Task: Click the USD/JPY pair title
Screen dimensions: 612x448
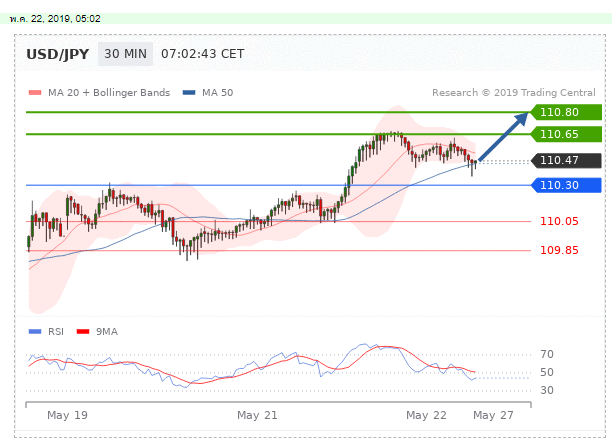Action: pos(58,54)
